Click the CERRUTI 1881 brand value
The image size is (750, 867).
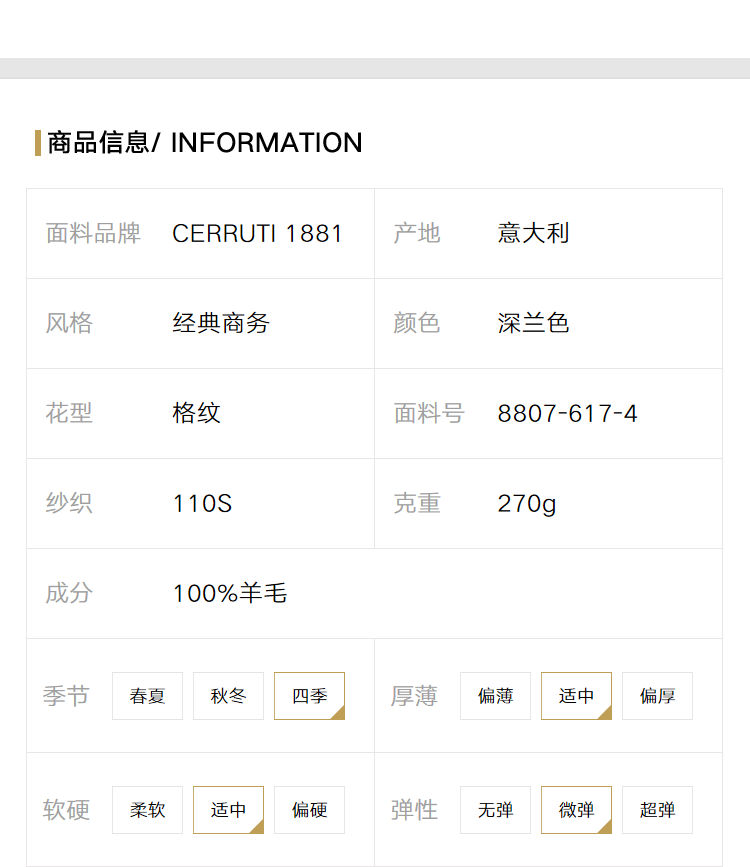tap(258, 233)
